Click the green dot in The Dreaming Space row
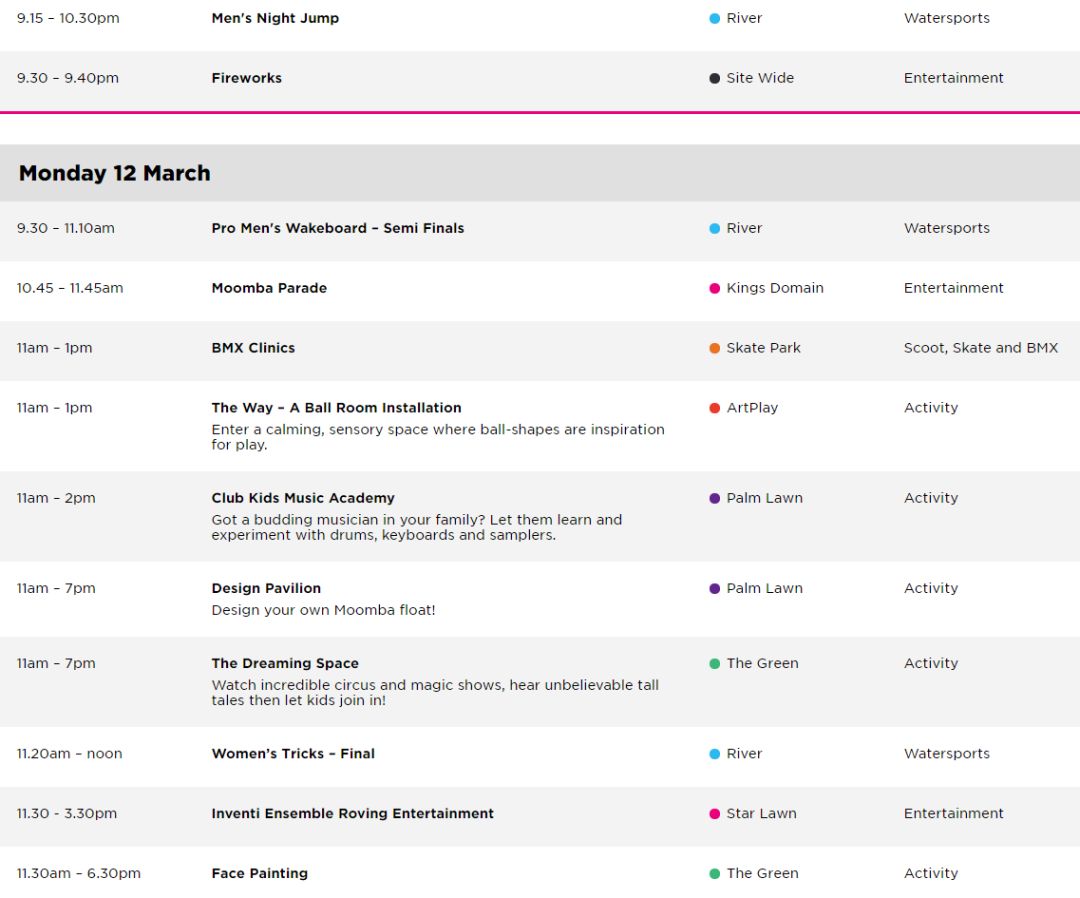The image size is (1080, 898). coord(714,664)
